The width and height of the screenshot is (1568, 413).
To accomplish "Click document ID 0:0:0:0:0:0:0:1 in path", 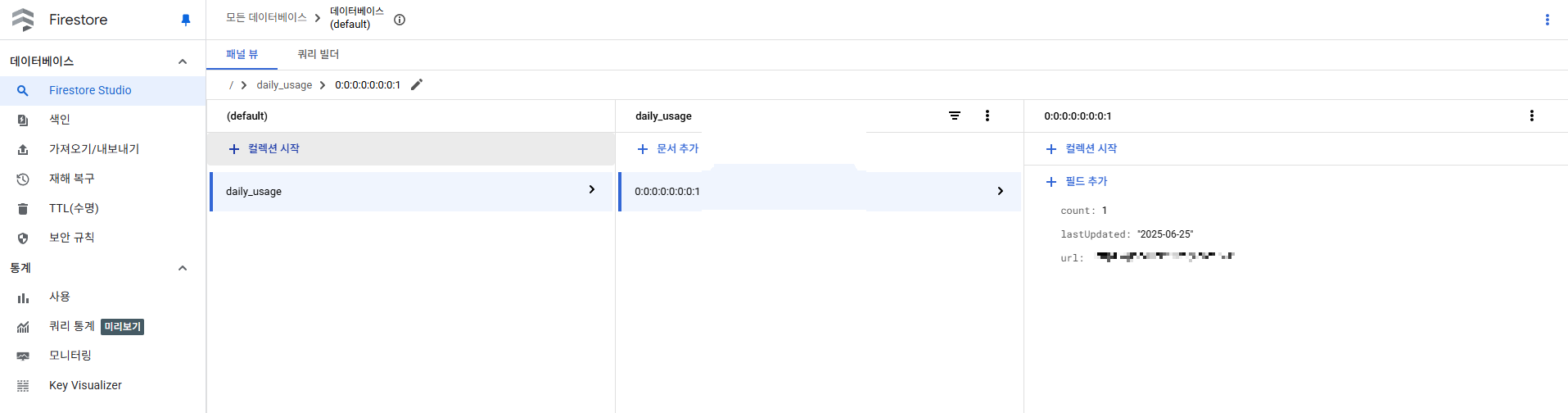I will click(x=368, y=85).
